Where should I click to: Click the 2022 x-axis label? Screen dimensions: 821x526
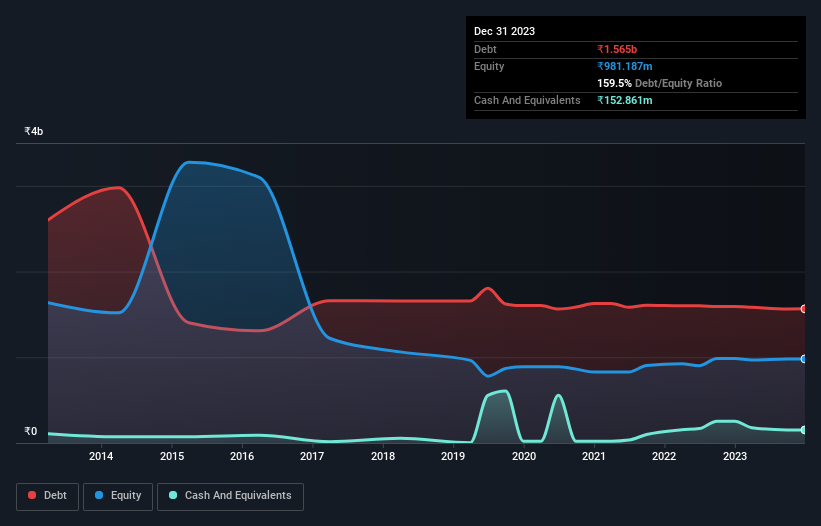(664, 456)
